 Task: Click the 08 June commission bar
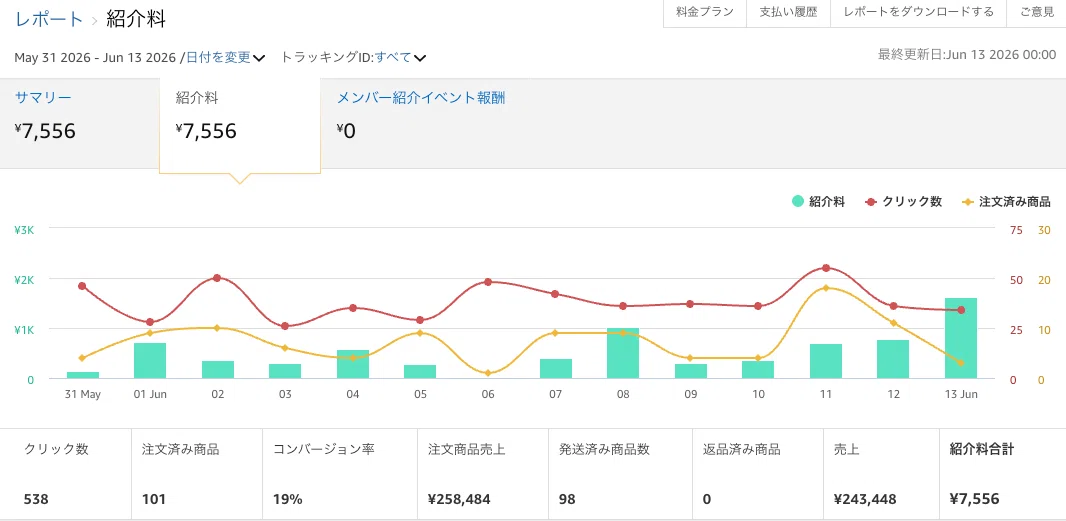623,353
